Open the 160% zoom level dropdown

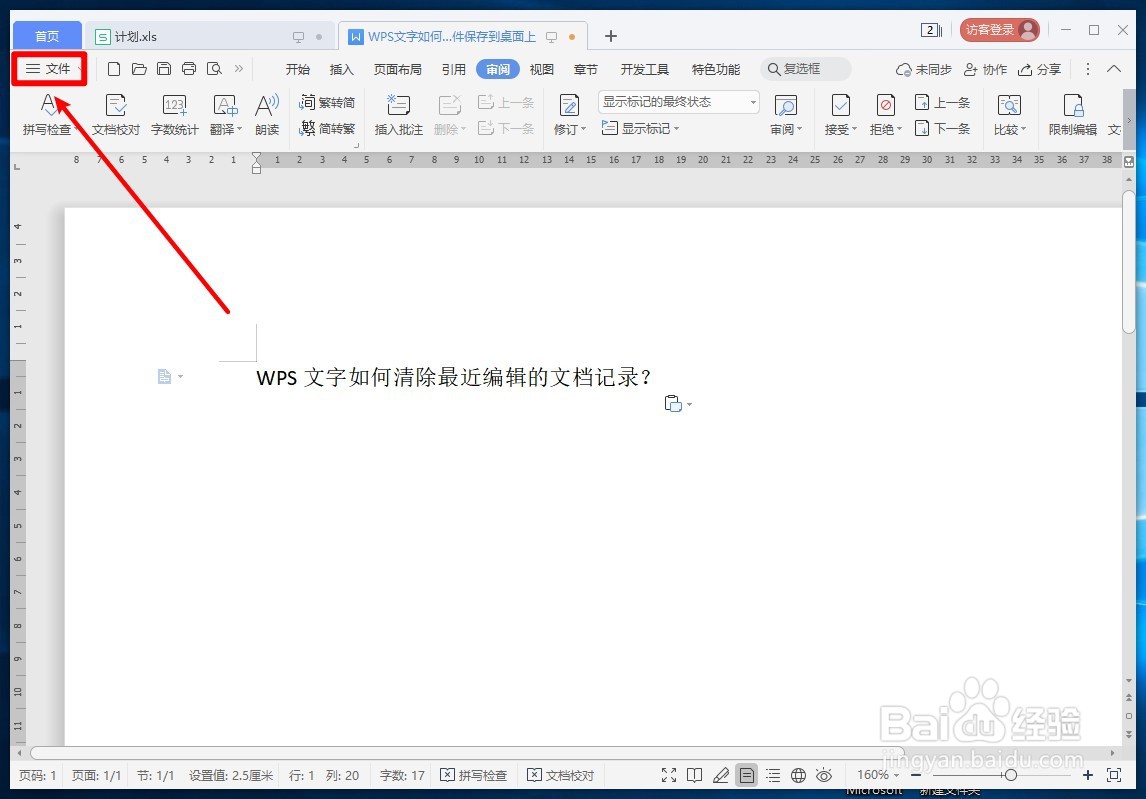point(878,775)
